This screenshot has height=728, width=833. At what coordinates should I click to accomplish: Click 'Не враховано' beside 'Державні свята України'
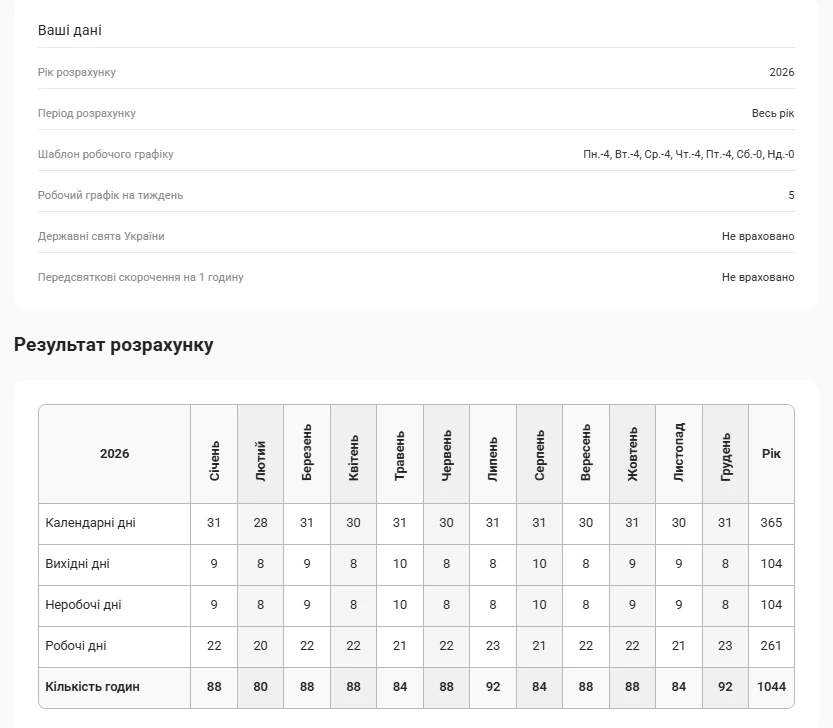click(757, 236)
